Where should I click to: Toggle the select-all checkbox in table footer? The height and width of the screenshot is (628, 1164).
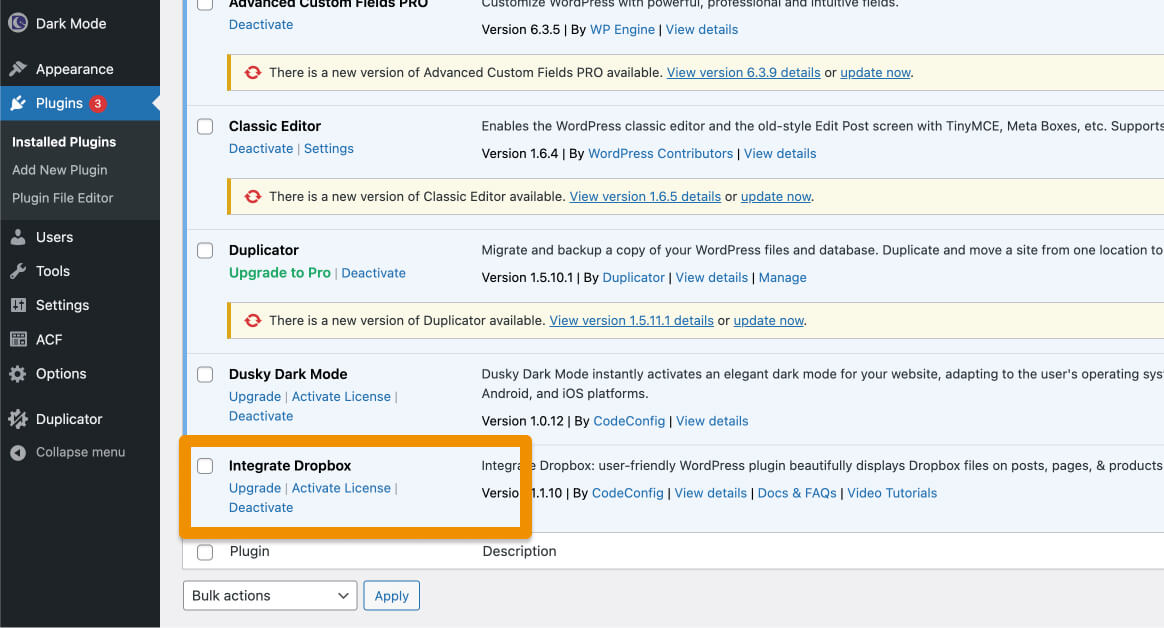coord(205,552)
